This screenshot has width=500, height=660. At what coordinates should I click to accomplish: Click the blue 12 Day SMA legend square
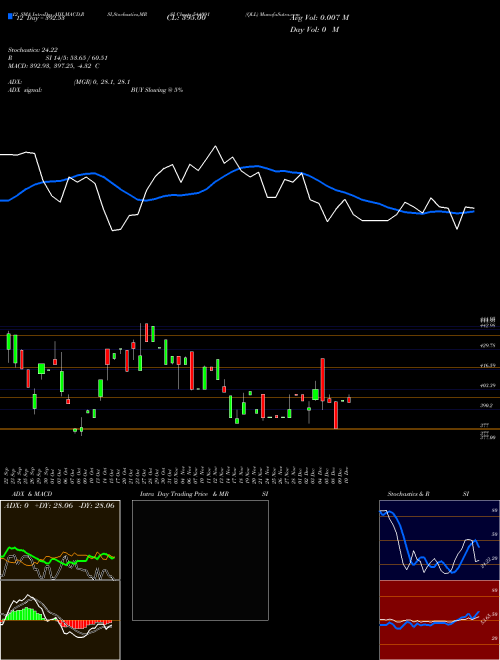tap(10, 17)
